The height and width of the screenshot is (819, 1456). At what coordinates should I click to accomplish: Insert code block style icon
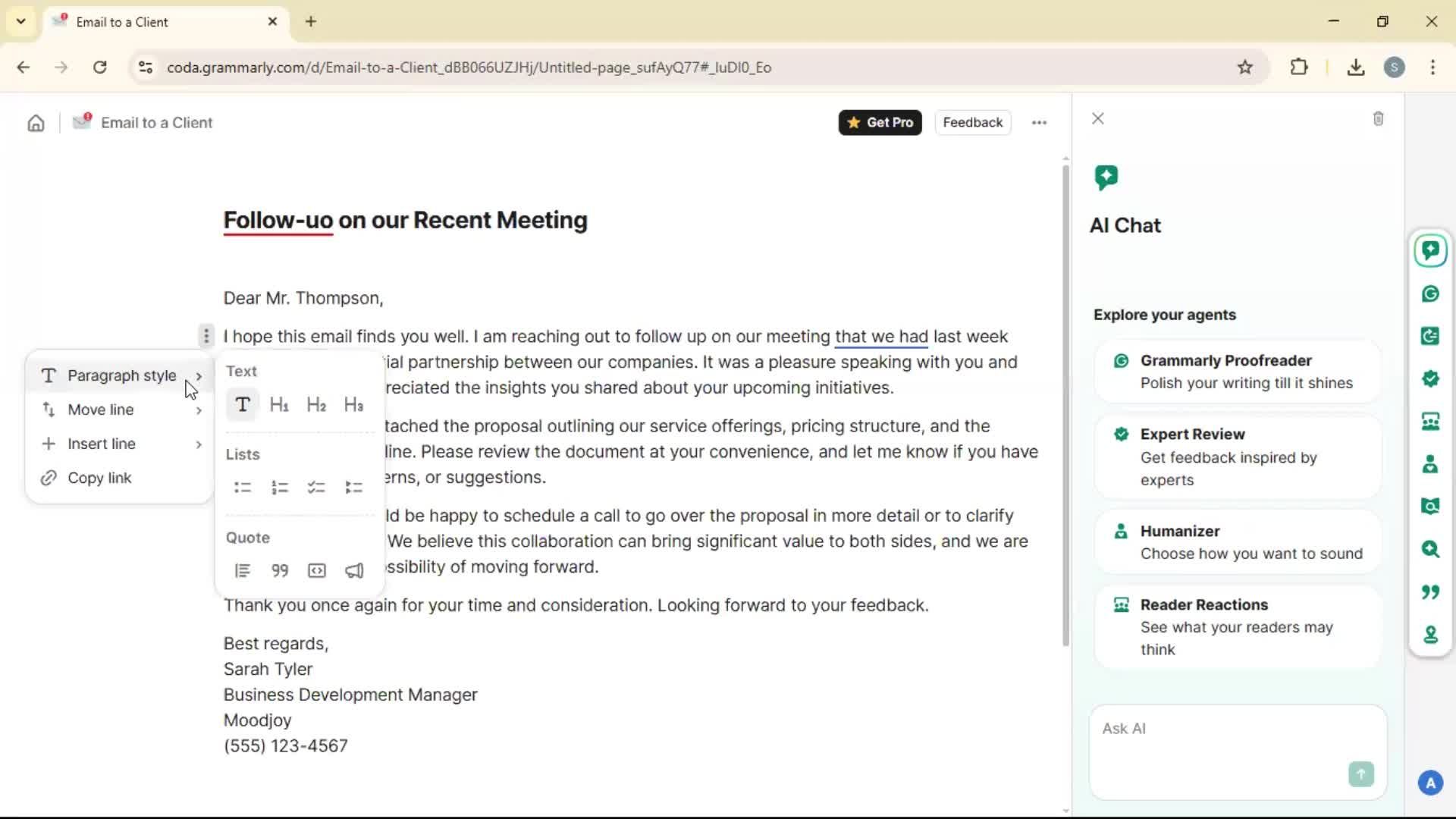[317, 571]
